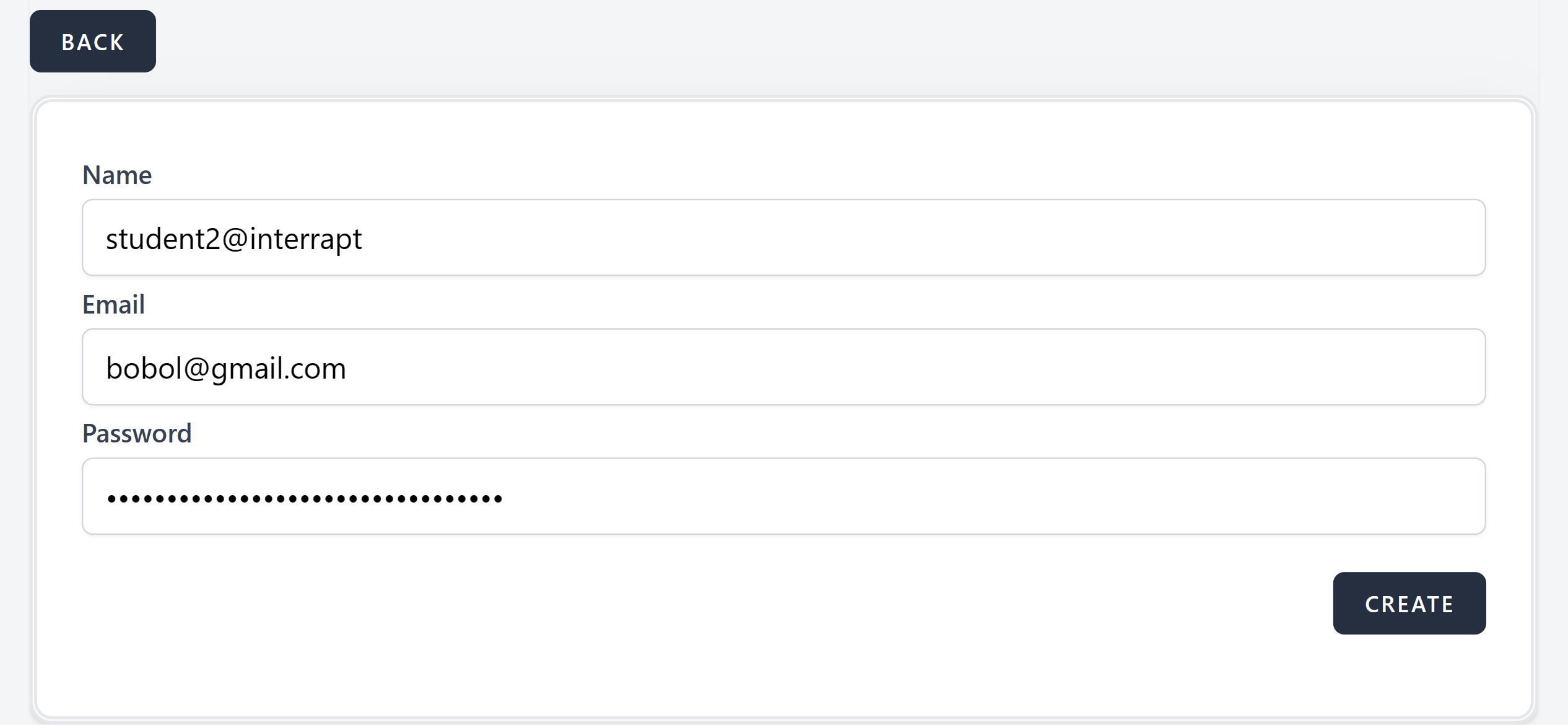Click the Password field label

click(x=137, y=434)
